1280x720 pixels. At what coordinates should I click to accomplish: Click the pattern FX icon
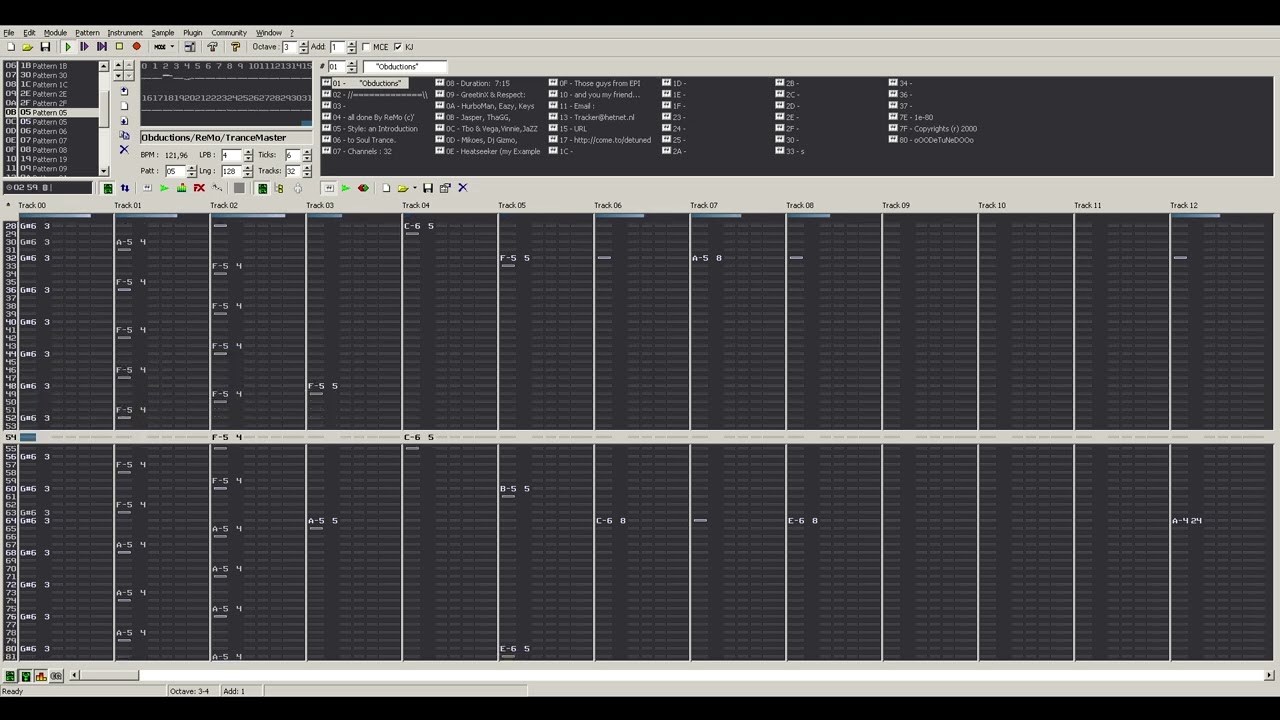pyautogui.click(x=199, y=188)
